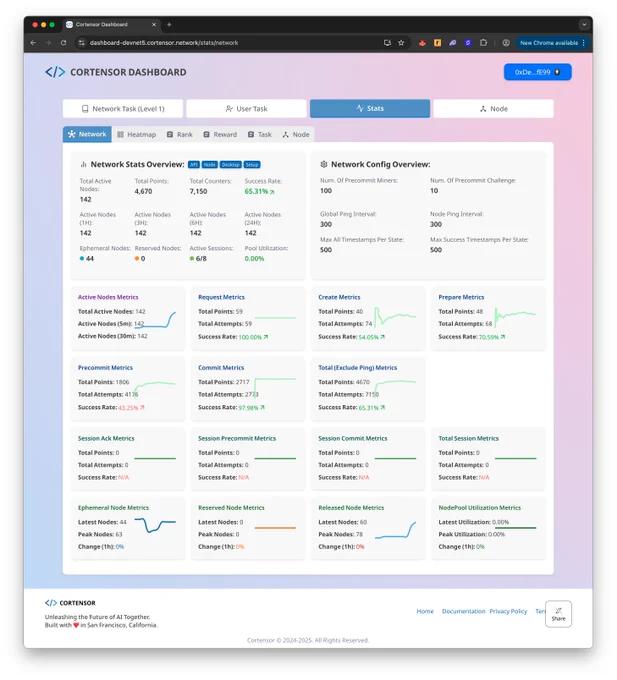Screen dimensions: 617x680
Task: Click the Precommit Metrics card title
Action: [105, 367]
